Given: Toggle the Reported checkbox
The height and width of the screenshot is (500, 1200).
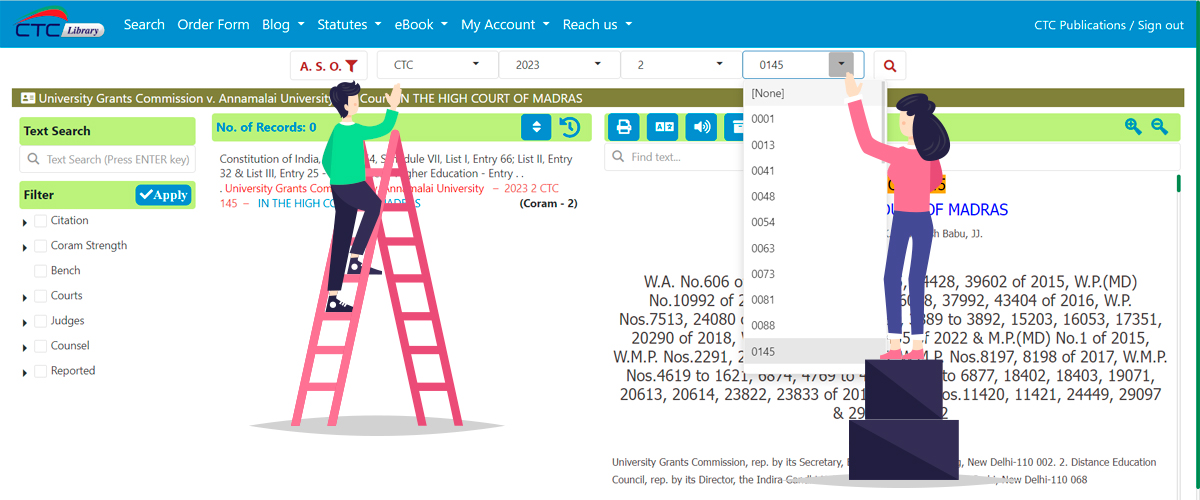Looking at the screenshot, I should (x=41, y=371).
